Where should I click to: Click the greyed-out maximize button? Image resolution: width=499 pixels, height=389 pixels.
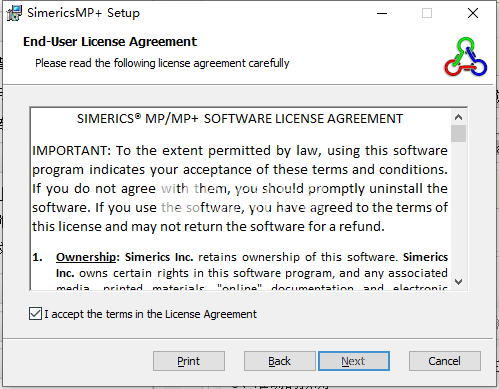click(427, 14)
